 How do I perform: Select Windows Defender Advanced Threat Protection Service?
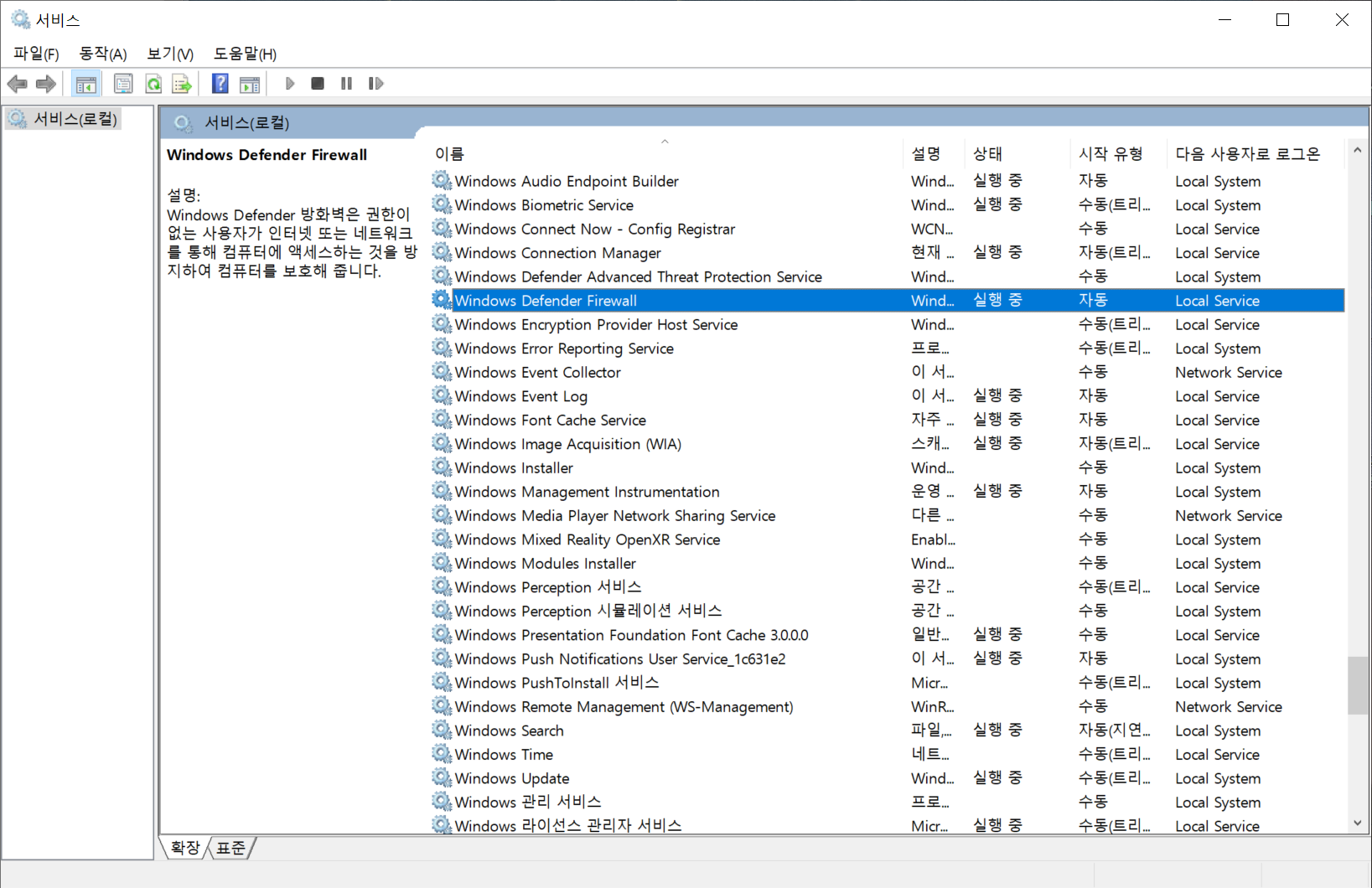click(x=888, y=276)
